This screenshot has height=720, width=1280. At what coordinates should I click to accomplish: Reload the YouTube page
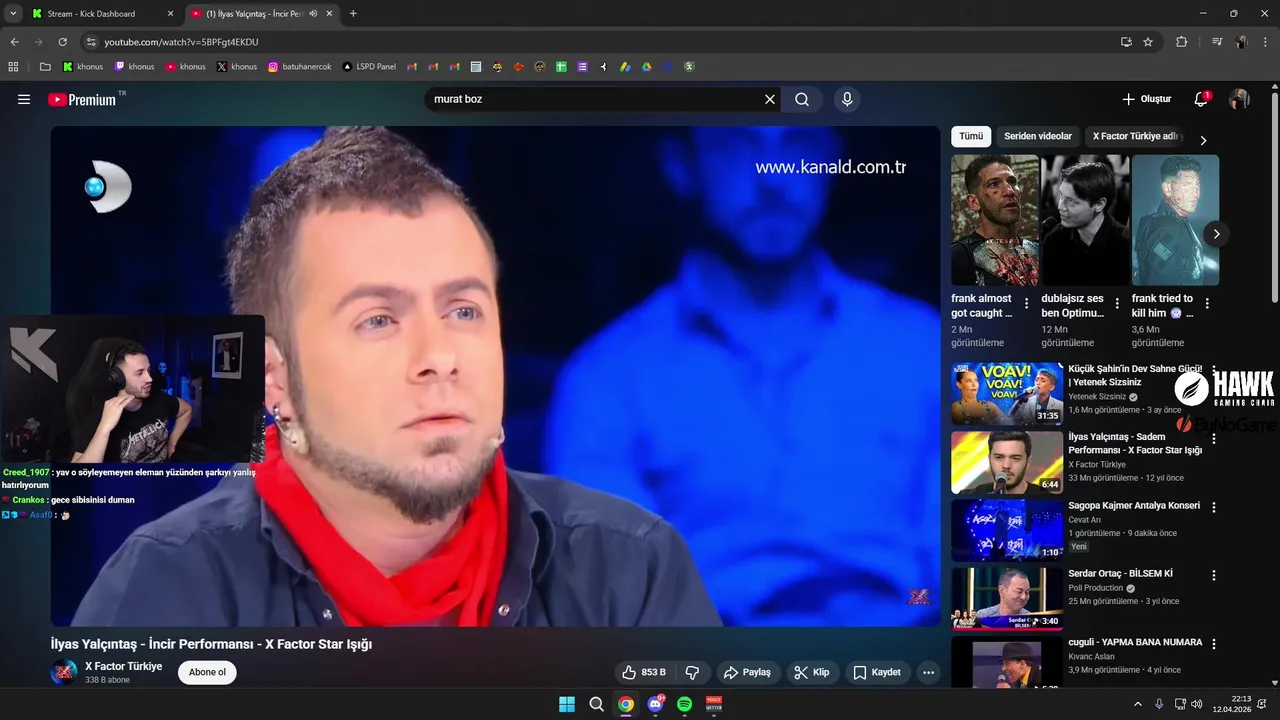[x=62, y=42]
